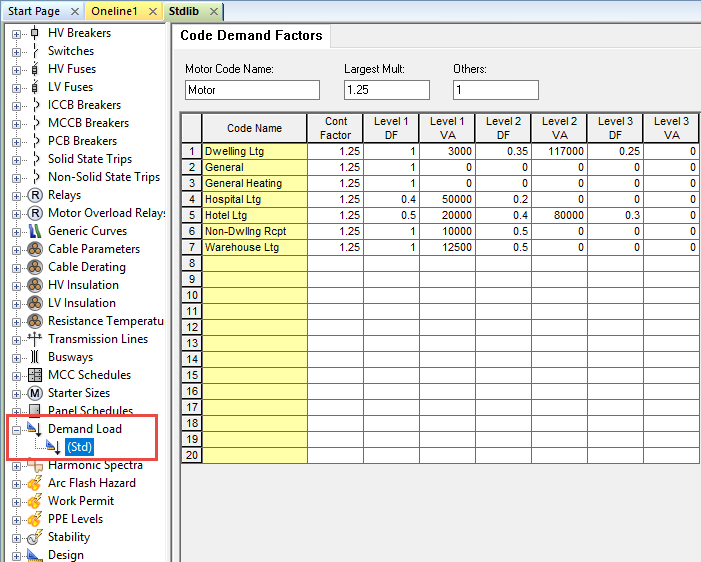Collapse the Demand Load tree node
701x562 pixels.
tap(16, 429)
